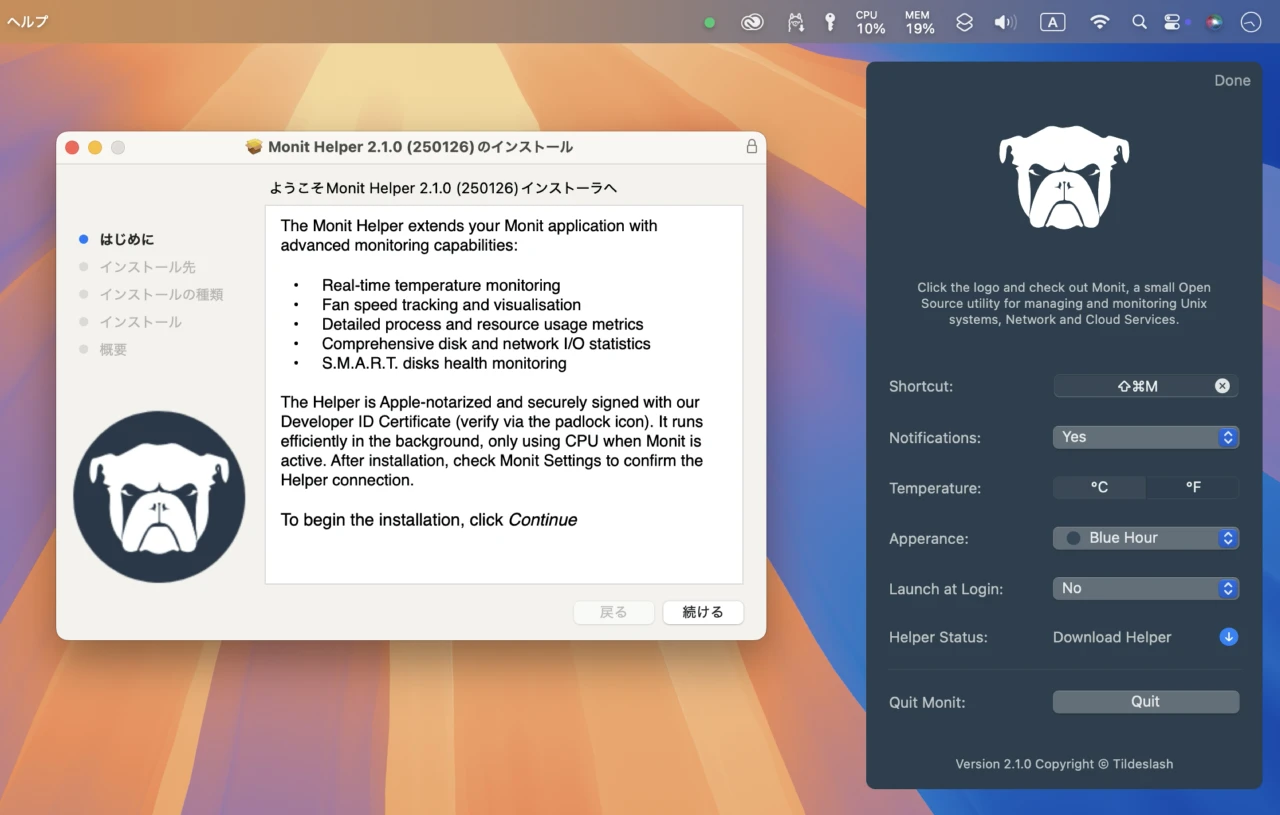Click Done in the Monit settings panel

click(x=1232, y=81)
